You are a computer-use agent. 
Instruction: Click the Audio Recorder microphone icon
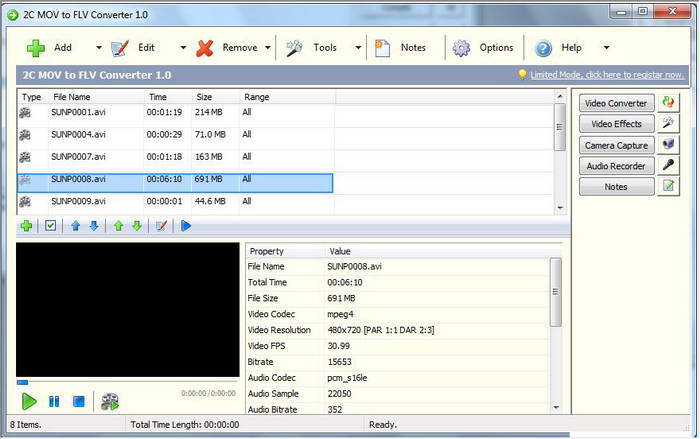(x=668, y=165)
